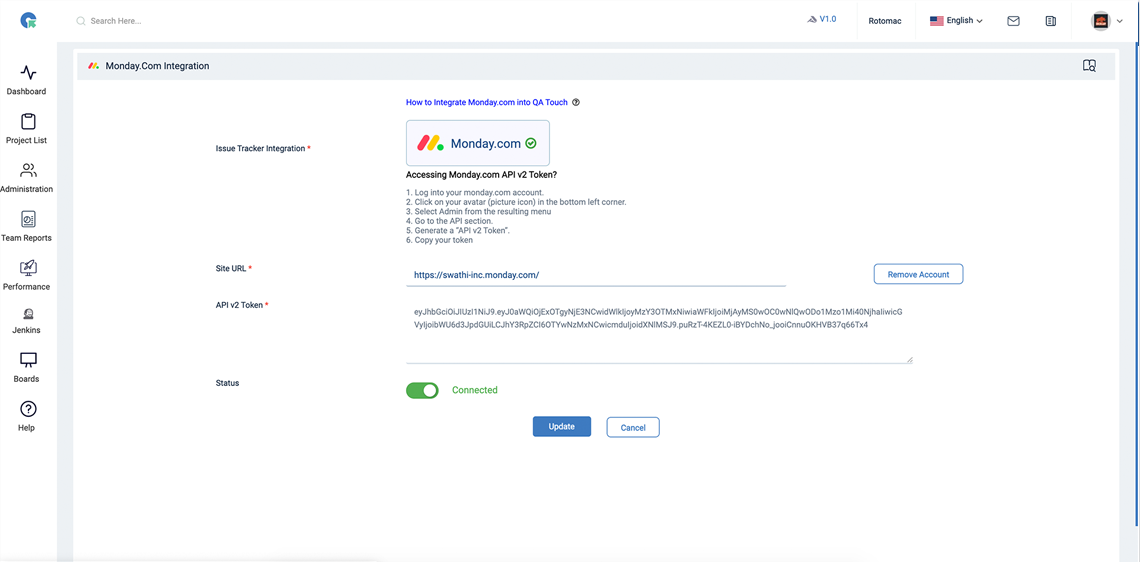The image size is (1140, 562).
Task: Open the Boards presentation icon
Action: click(28, 361)
